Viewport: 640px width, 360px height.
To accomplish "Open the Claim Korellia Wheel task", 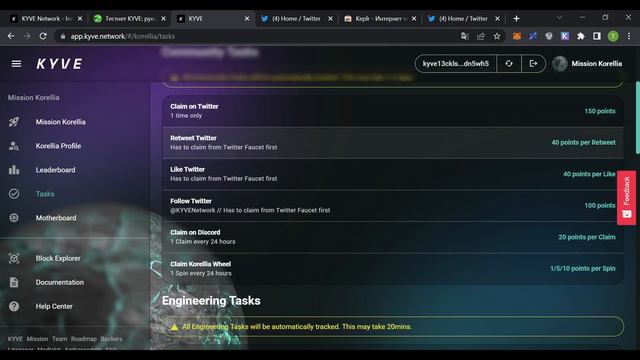I will (393, 269).
